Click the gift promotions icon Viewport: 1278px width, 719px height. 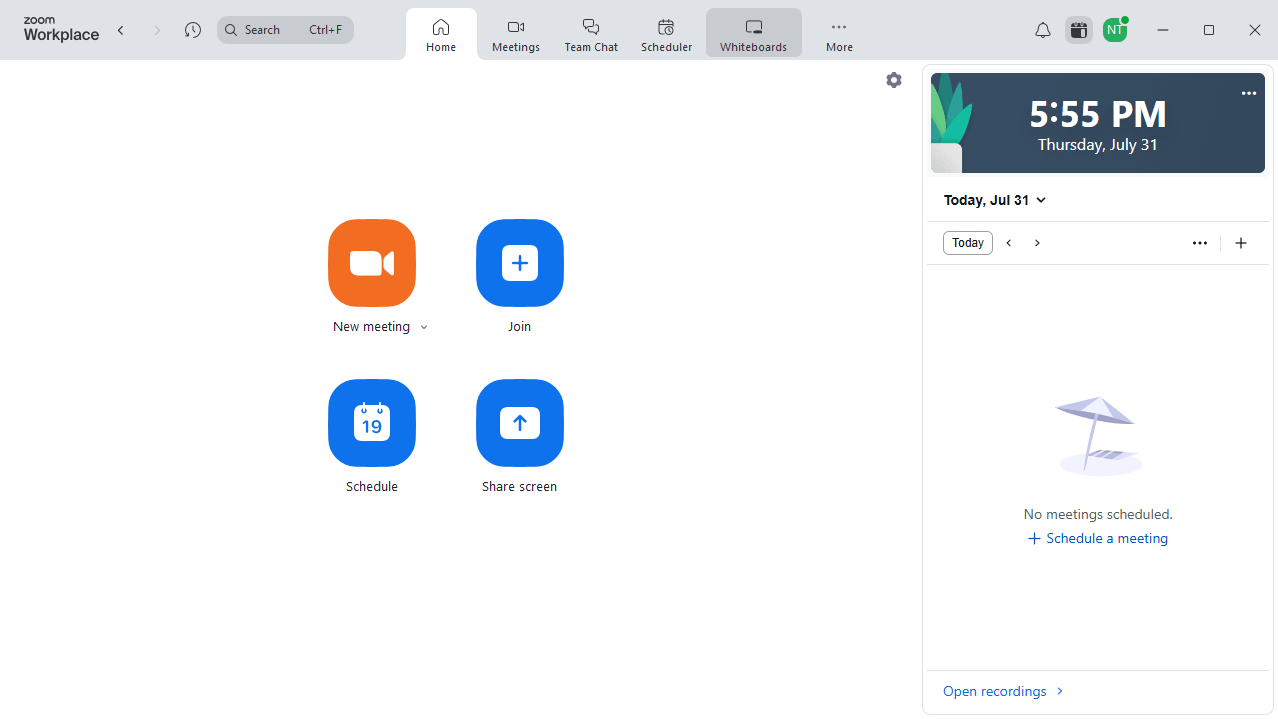point(1078,29)
